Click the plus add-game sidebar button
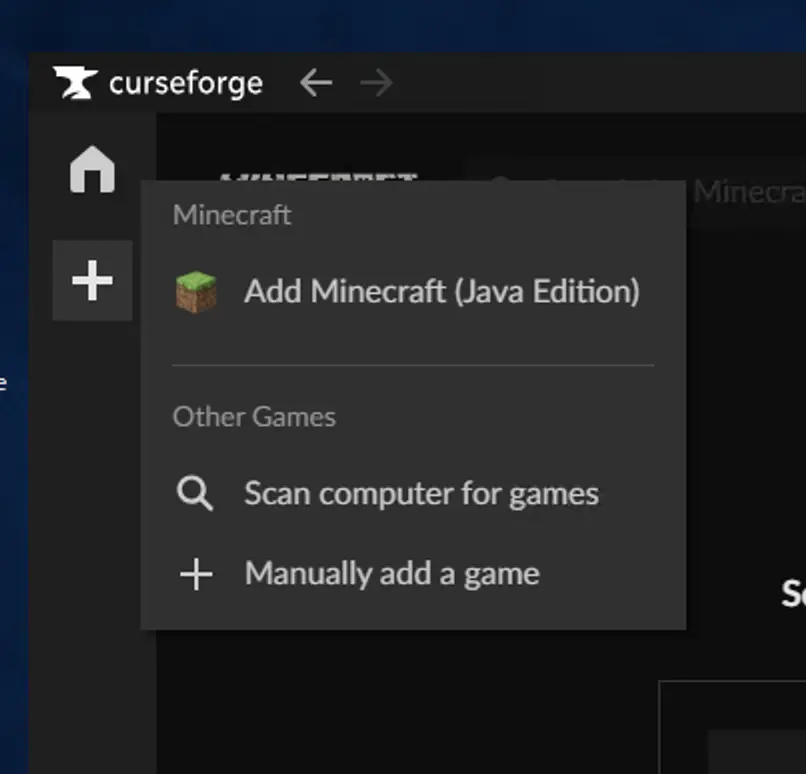 92,281
